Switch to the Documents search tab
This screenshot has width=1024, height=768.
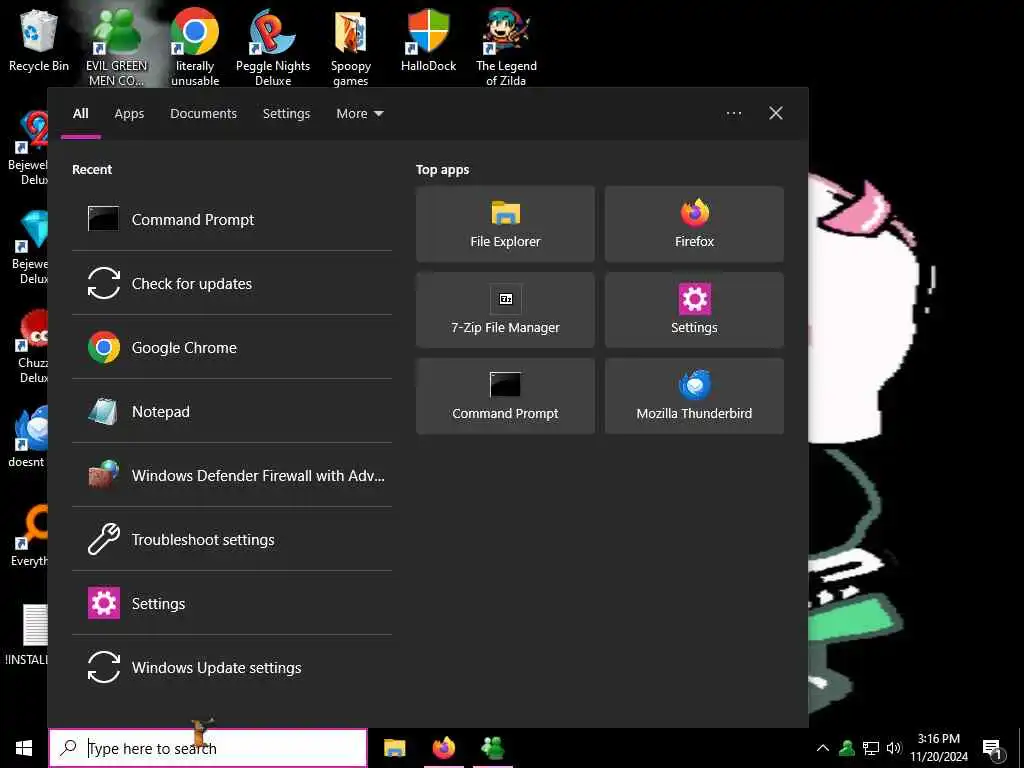pyautogui.click(x=204, y=114)
